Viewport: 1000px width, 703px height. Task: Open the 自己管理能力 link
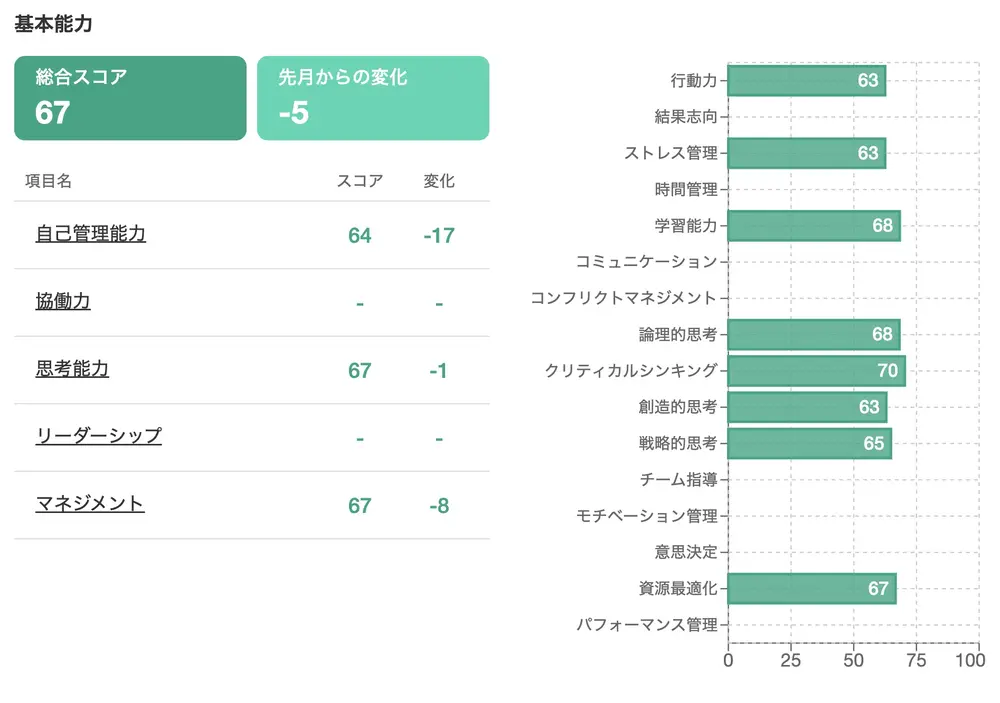pos(91,234)
